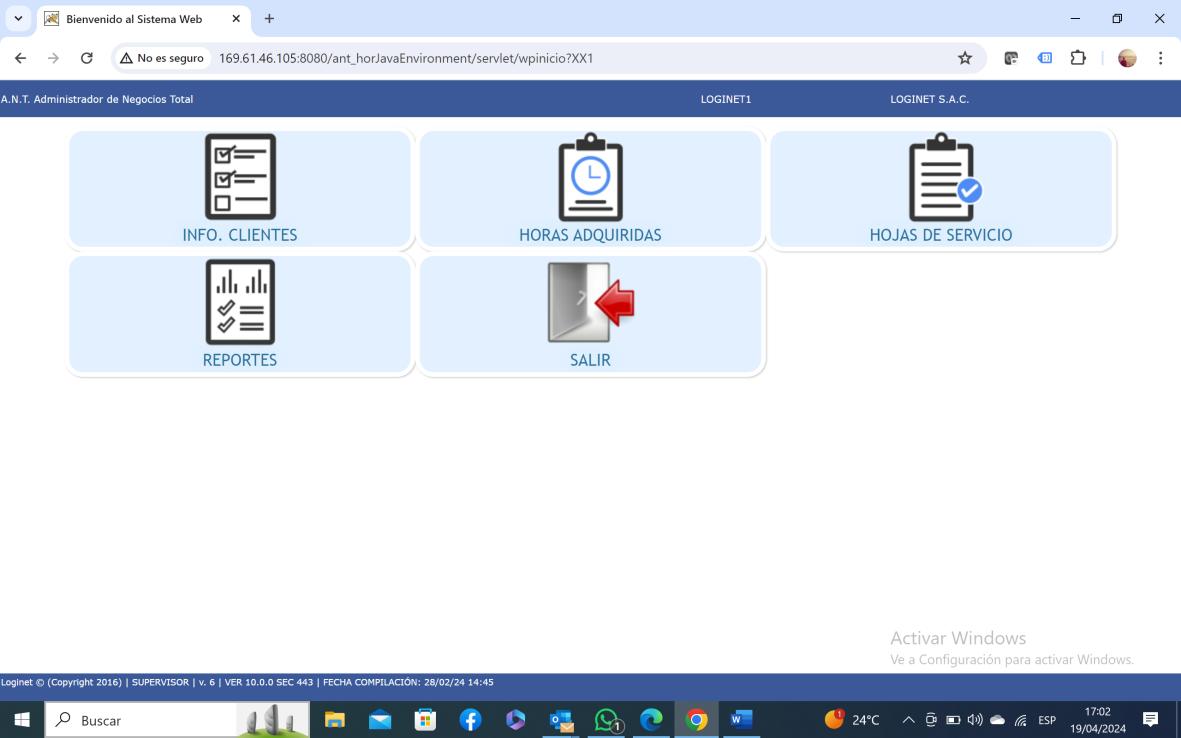The width and height of the screenshot is (1181, 738).
Task: Open Word from the taskbar
Action: click(741, 720)
